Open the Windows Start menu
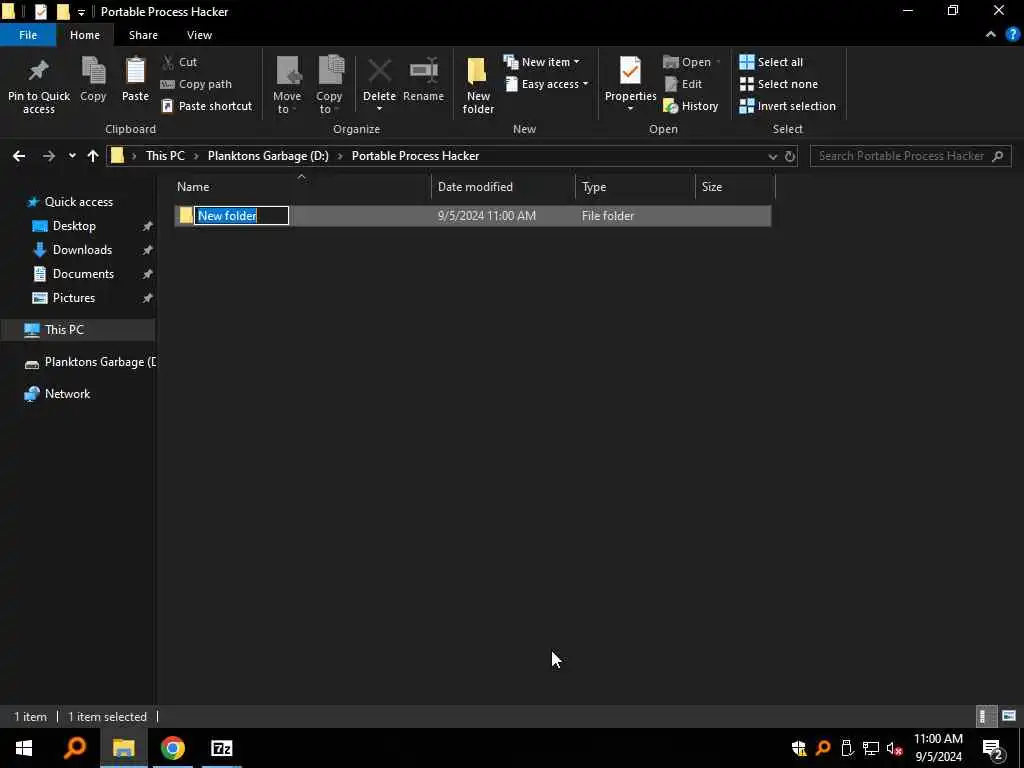The height and width of the screenshot is (768, 1024). pos(24,748)
